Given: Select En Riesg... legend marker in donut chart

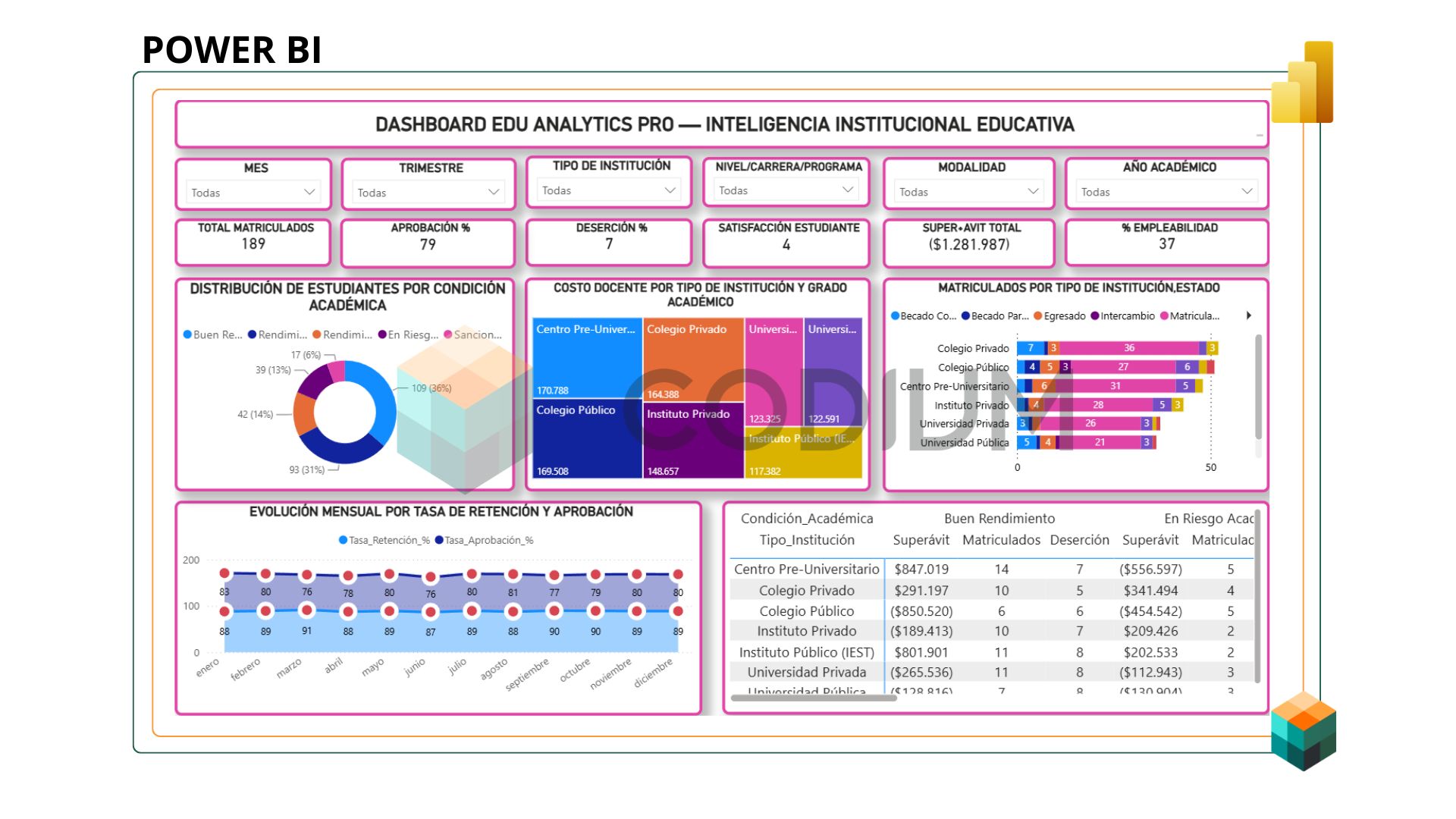Looking at the screenshot, I should click(x=382, y=334).
